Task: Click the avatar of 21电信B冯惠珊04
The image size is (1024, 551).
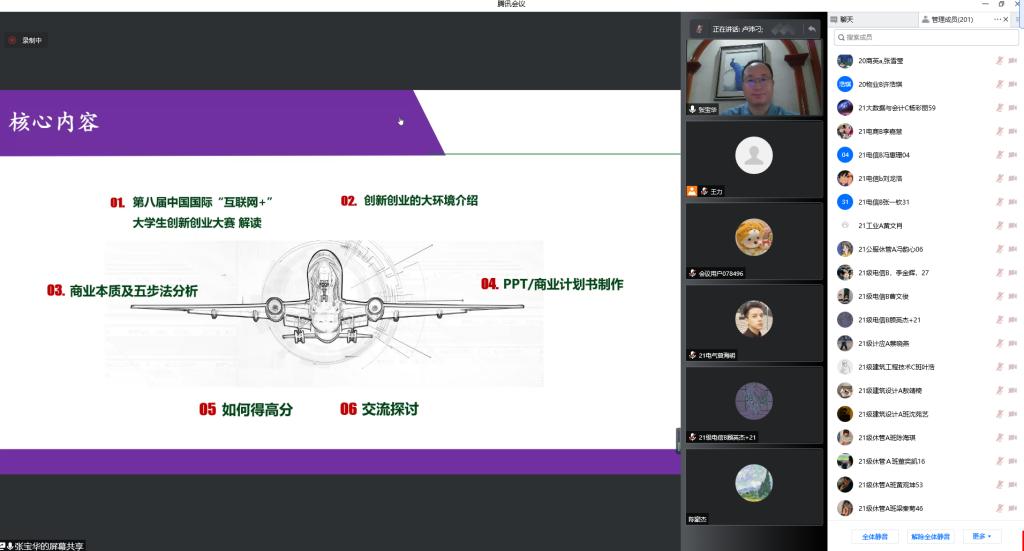Action: pyautogui.click(x=845, y=155)
